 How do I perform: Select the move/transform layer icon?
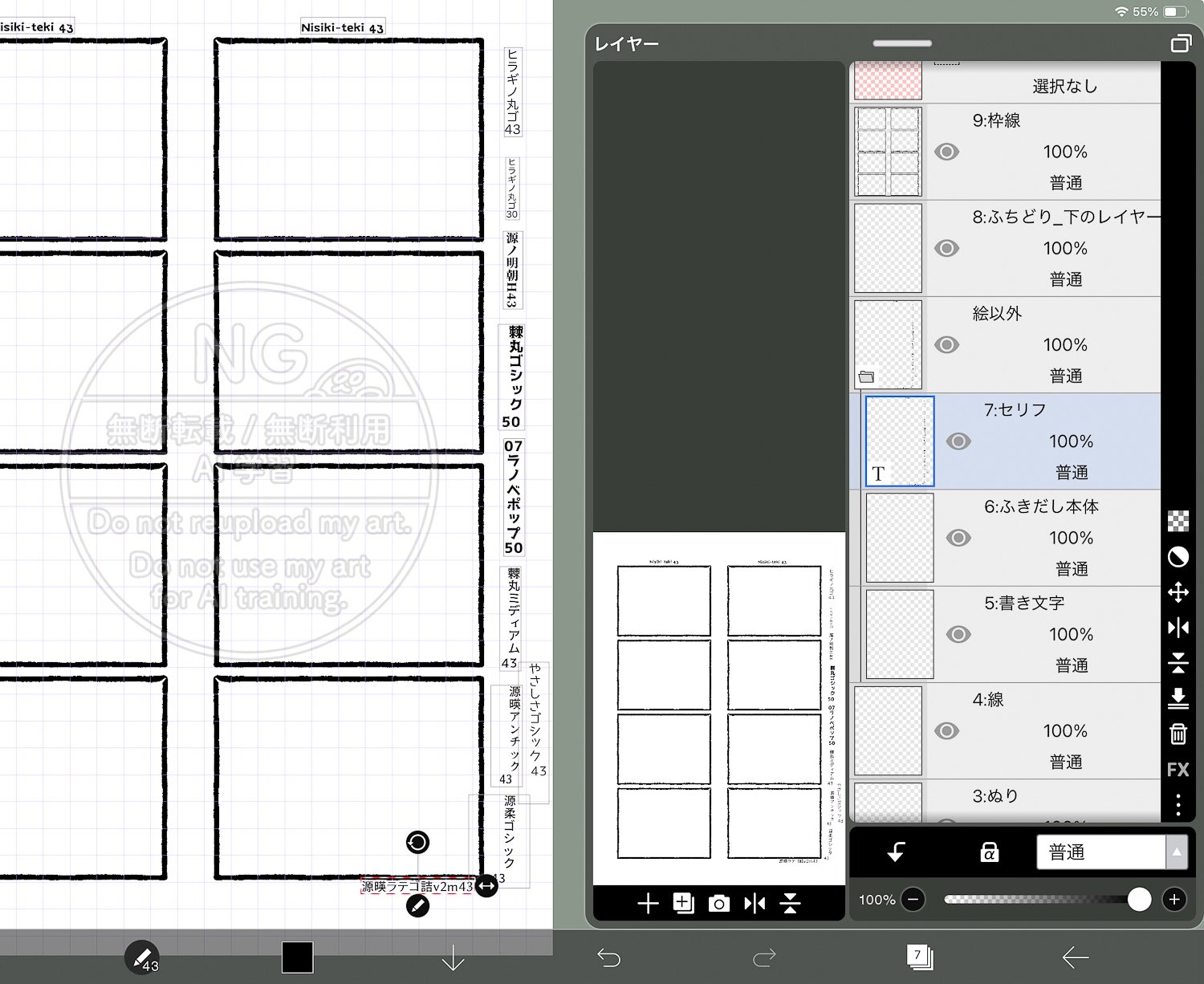pyautogui.click(x=1178, y=593)
